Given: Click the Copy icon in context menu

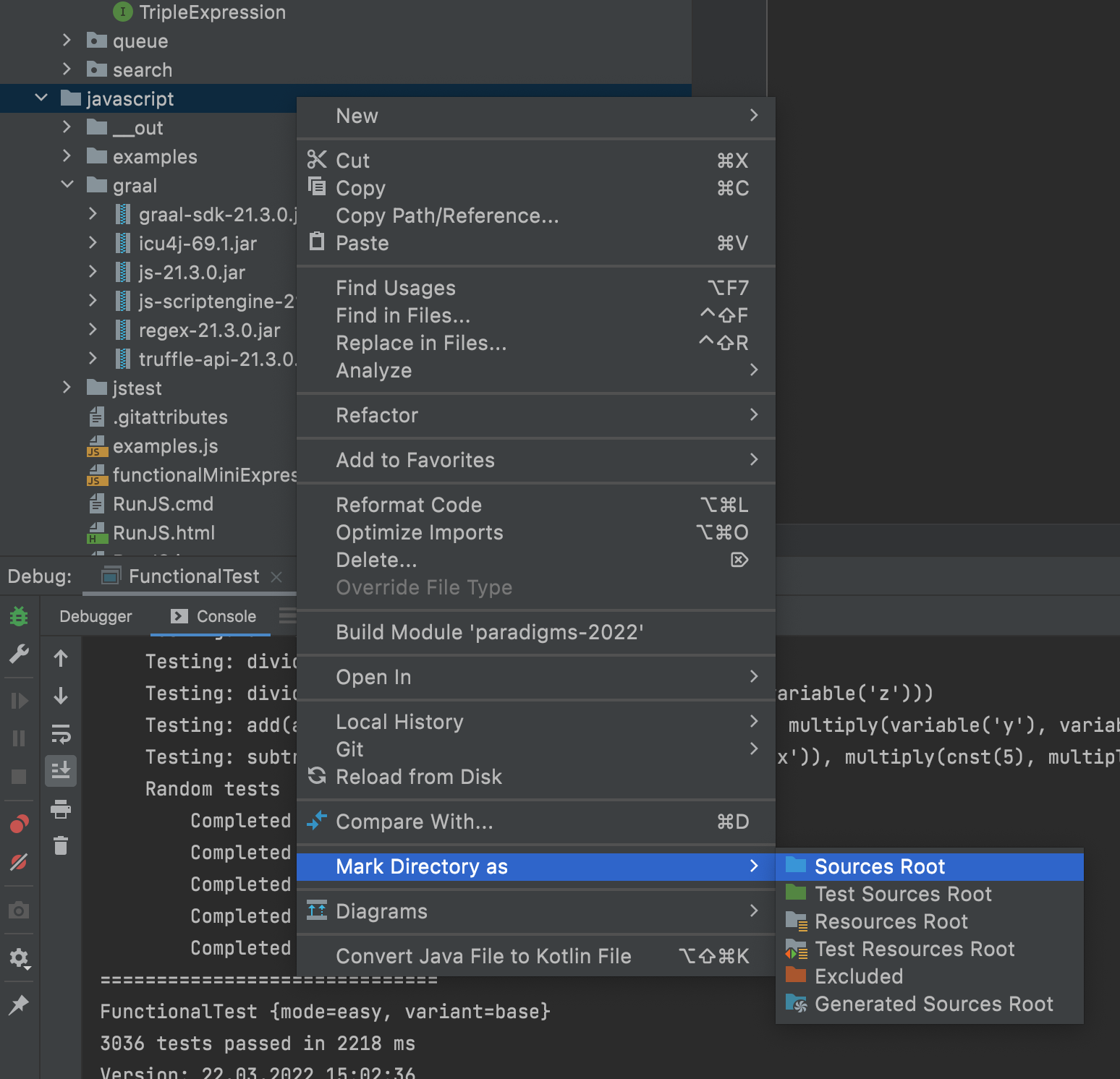Looking at the screenshot, I should (317, 186).
